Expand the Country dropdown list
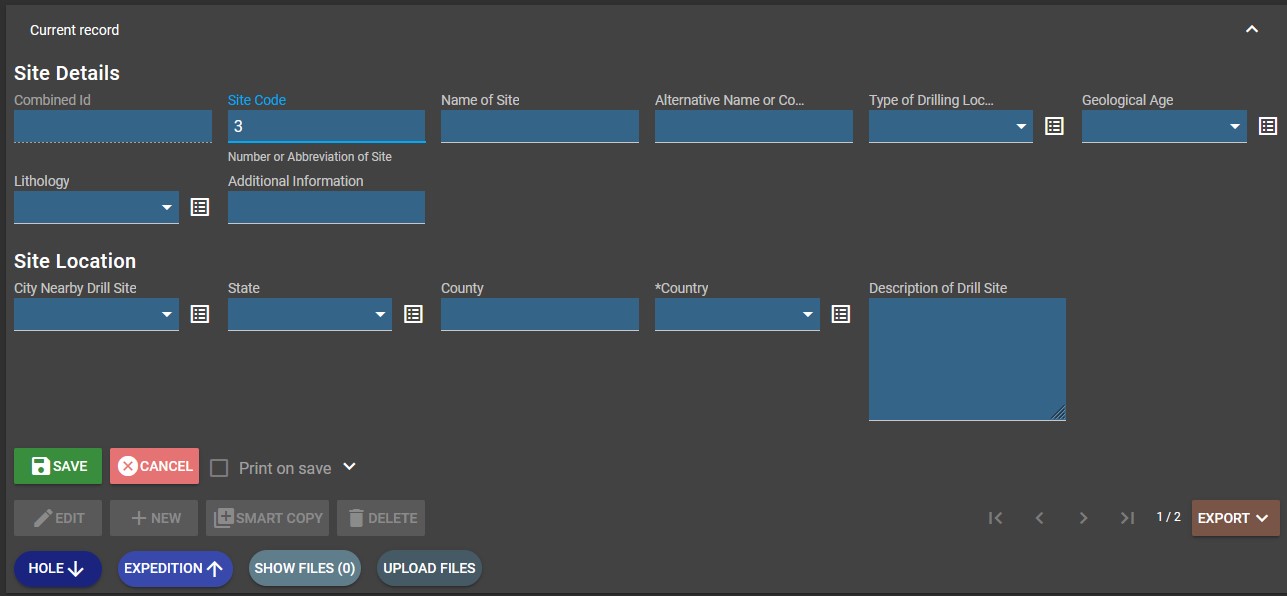This screenshot has height=596, width=1287. (x=736, y=315)
